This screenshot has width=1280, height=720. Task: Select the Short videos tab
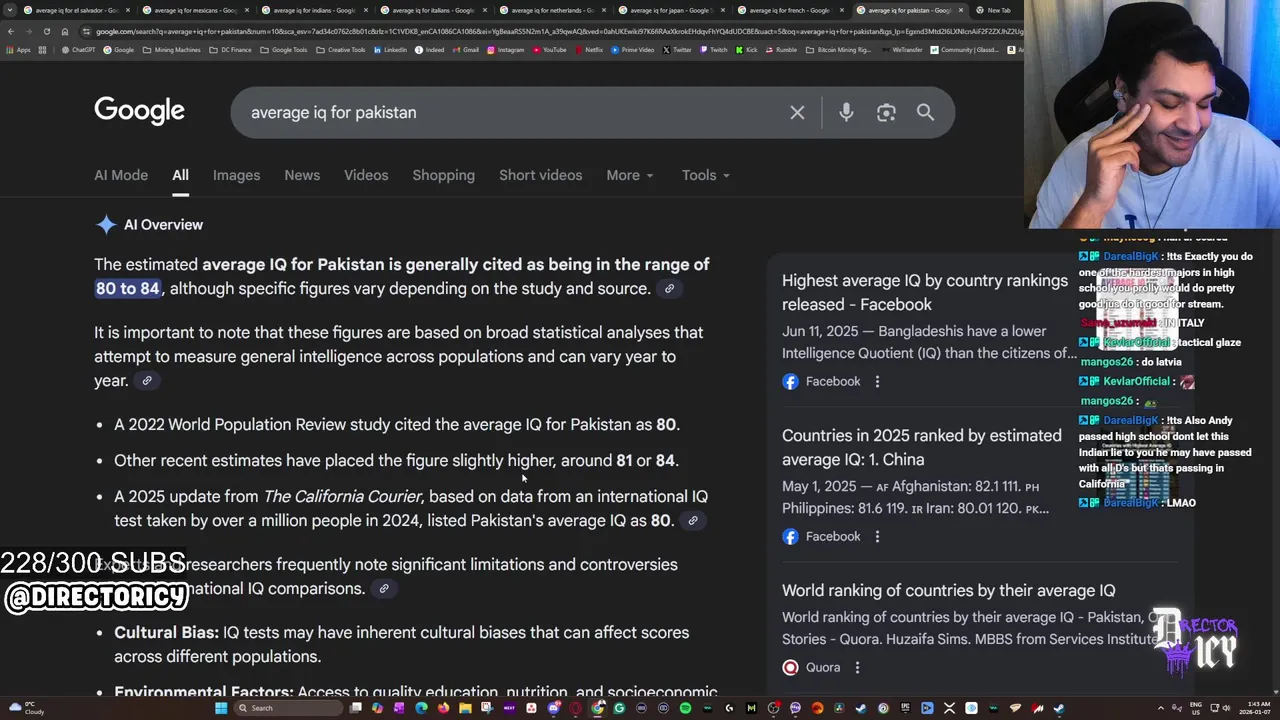tap(540, 175)
